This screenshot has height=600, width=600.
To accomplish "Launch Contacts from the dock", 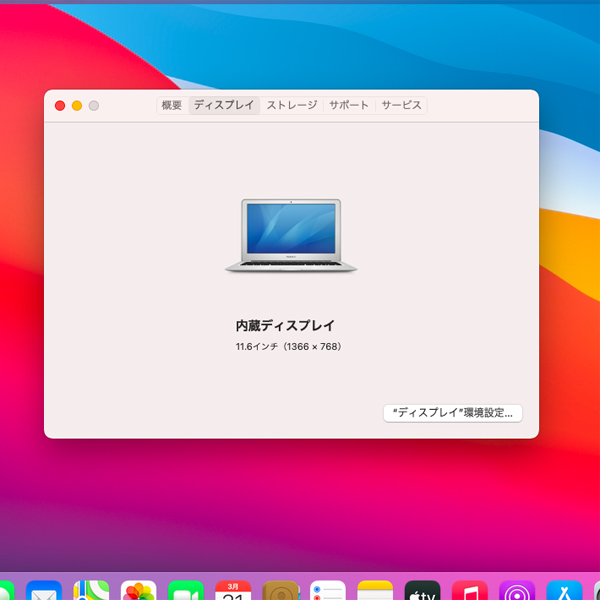I will [281, 591].
